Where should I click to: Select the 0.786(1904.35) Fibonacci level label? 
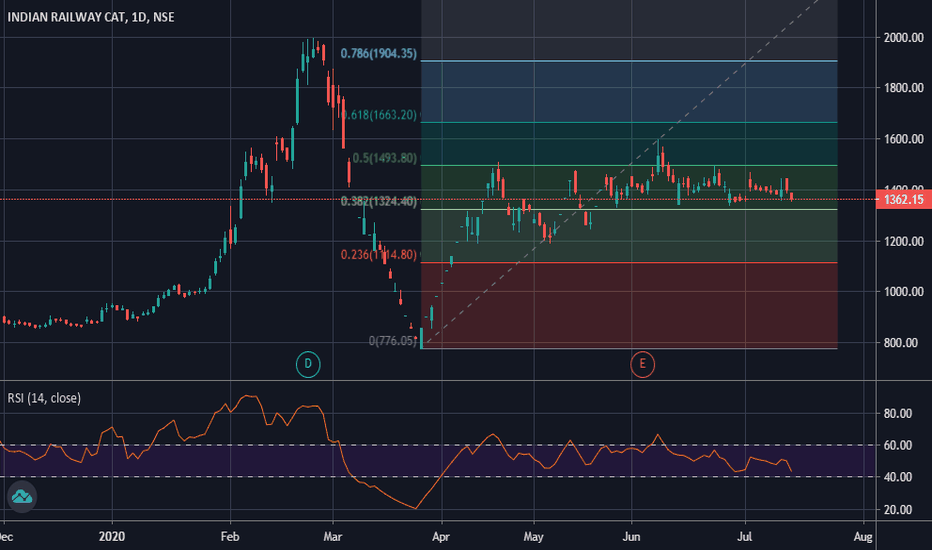coord(379,54)
